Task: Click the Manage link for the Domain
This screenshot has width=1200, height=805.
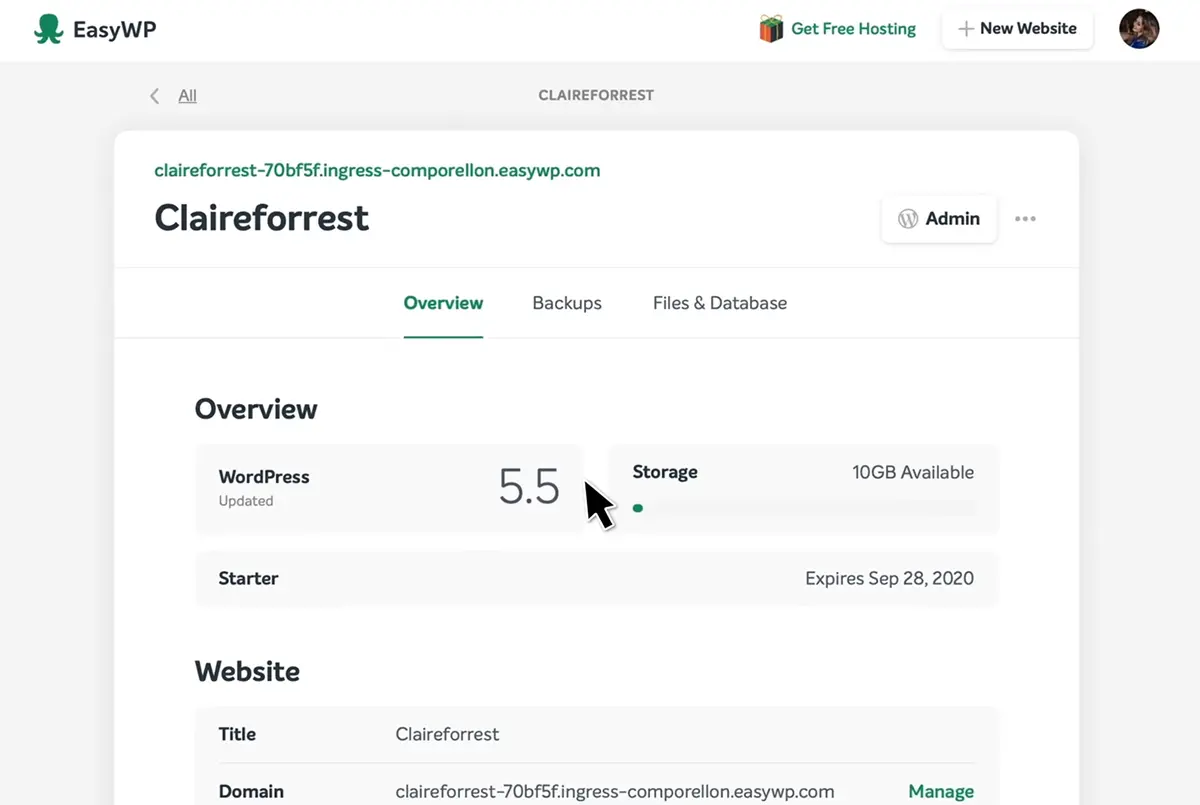Action: (x=941, y=791)
